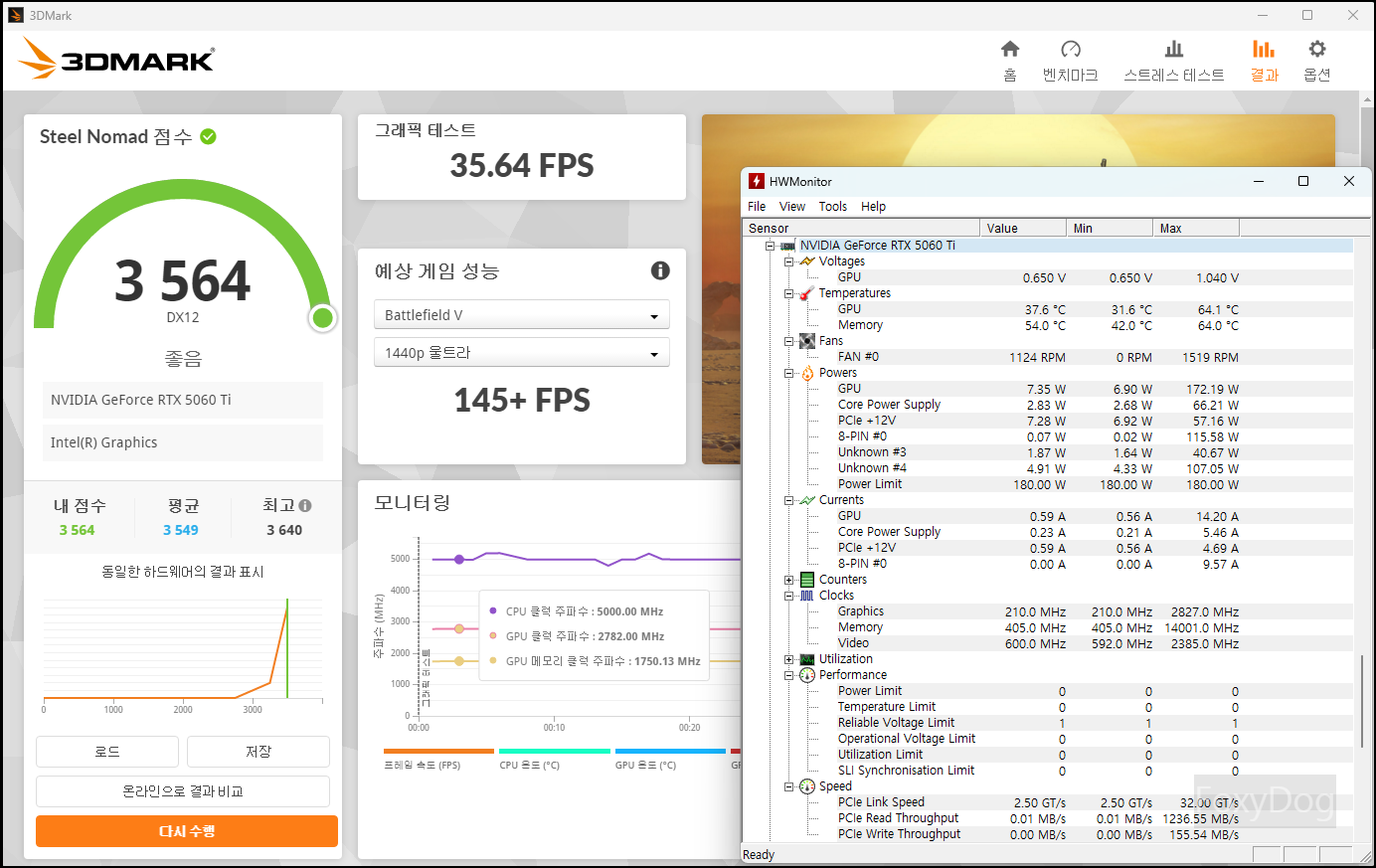The width and height of the screenshot is (1376, 868).
Task: Click the Min column header in HWMonitor
Action: point(1110,228)
